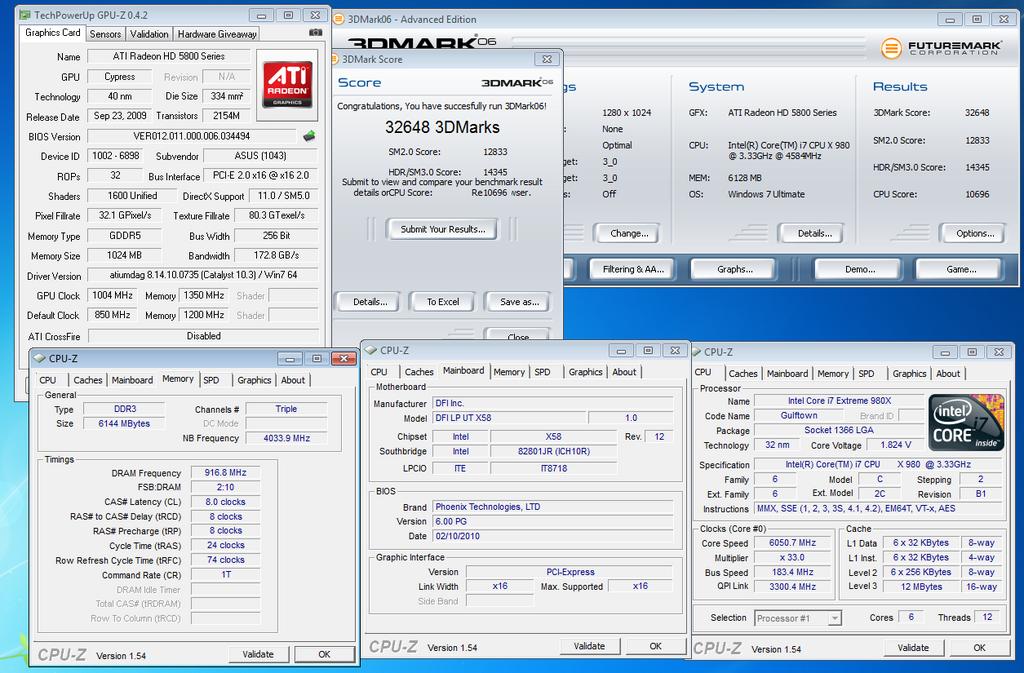Click Change button in 3DMark06 settings
This screenshot has height=673, width=1024.
coord(629,233)
